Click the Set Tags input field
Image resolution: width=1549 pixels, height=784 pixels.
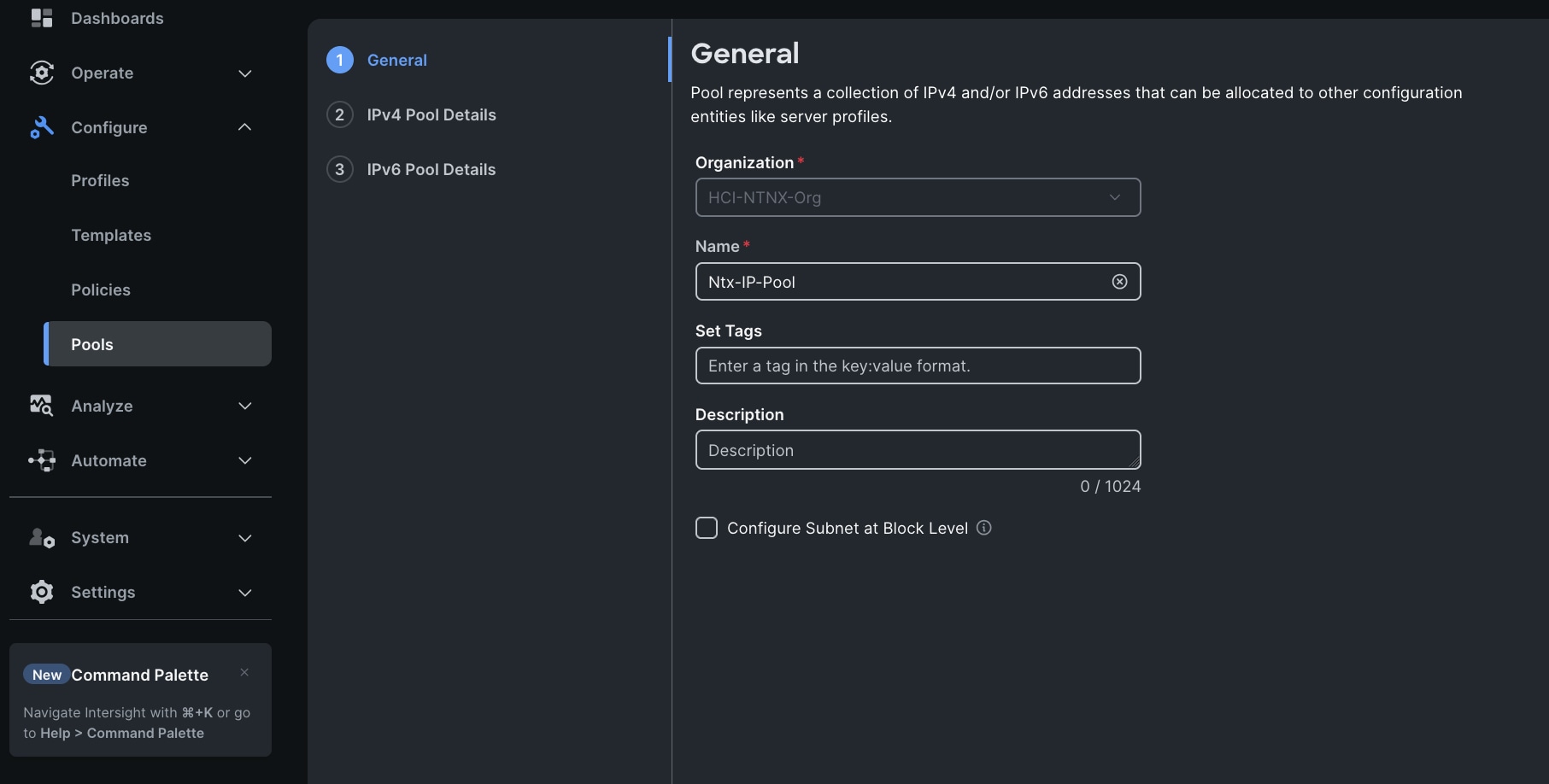(x=917, y=366)
